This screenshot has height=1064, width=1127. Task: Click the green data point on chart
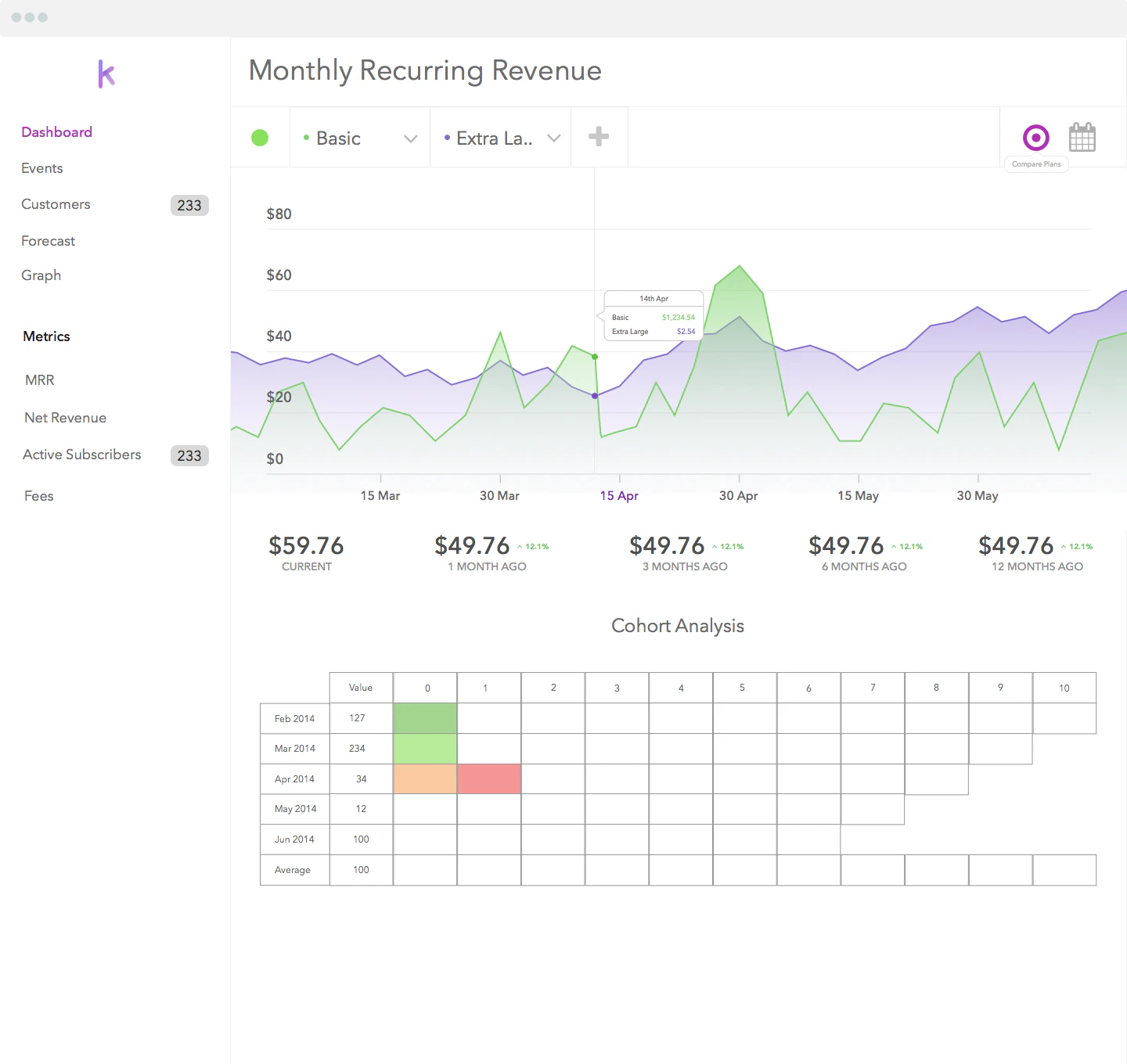point(595,357)
